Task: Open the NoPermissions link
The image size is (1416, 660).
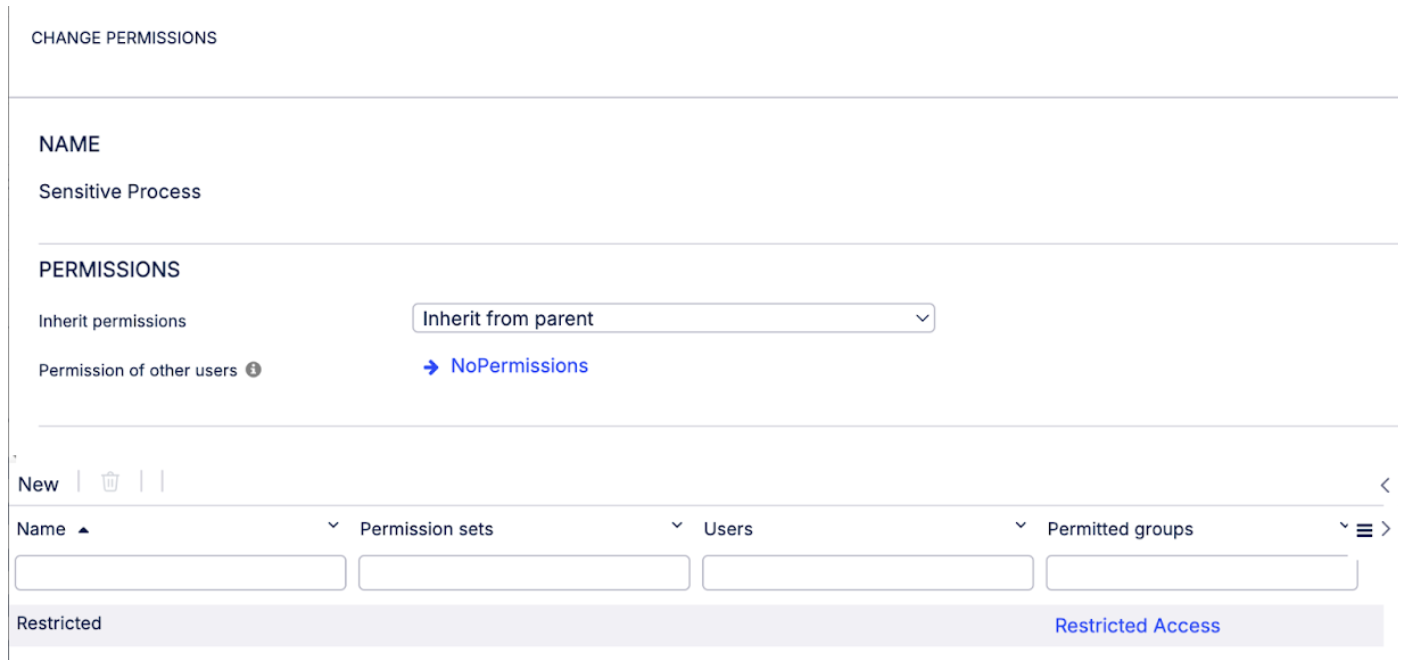Action: (519, 366)
